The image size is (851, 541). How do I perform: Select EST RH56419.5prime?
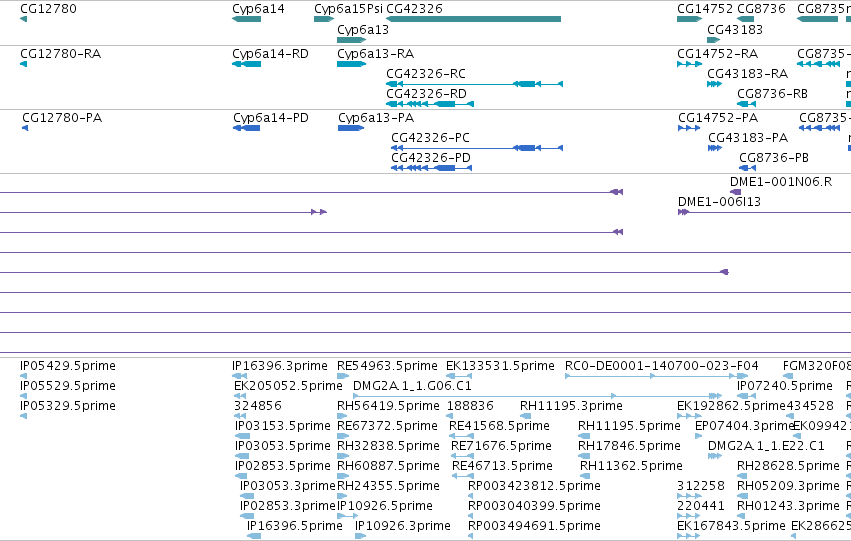388,406
